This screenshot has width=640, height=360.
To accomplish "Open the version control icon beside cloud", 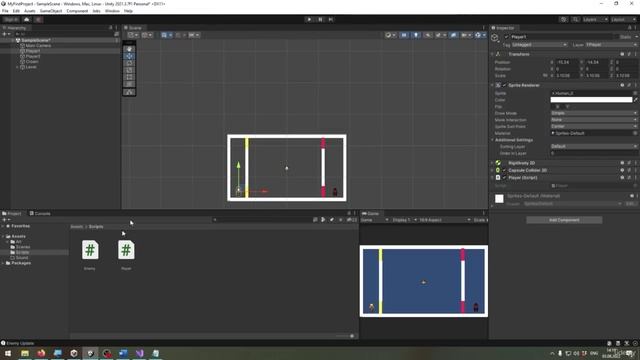I will tap(38, 20).
